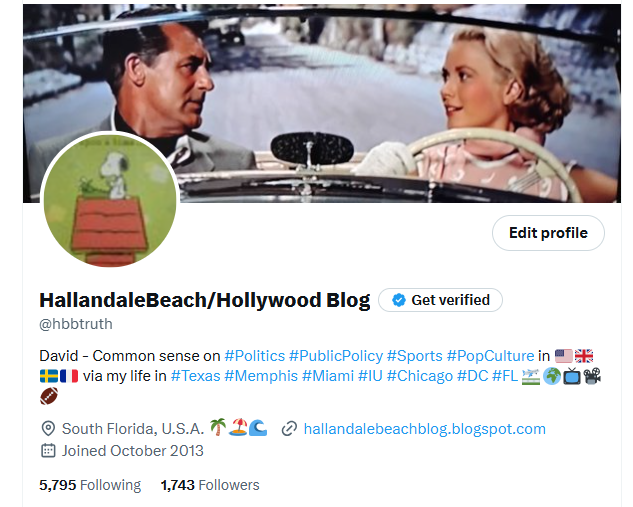Image resolution: width=633 pixels, height=507 pixels.
Task: Select the #IU hashtag
Action: click(x=370, y=376)
